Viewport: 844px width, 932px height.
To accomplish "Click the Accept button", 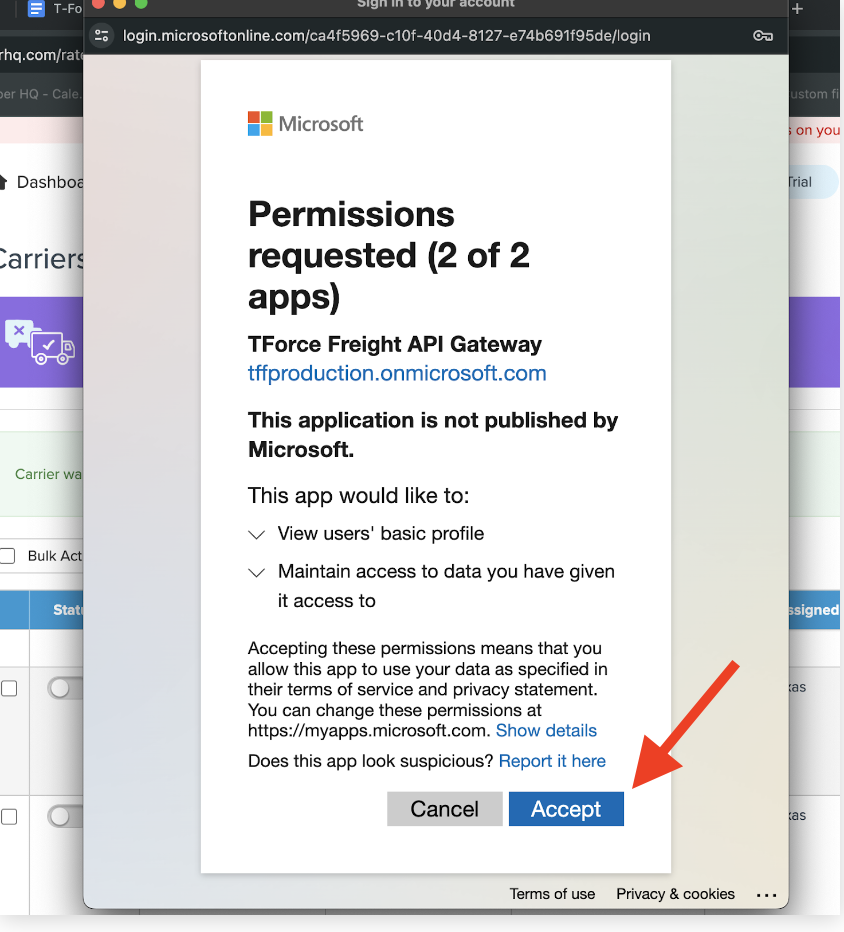I will (566, 809).
